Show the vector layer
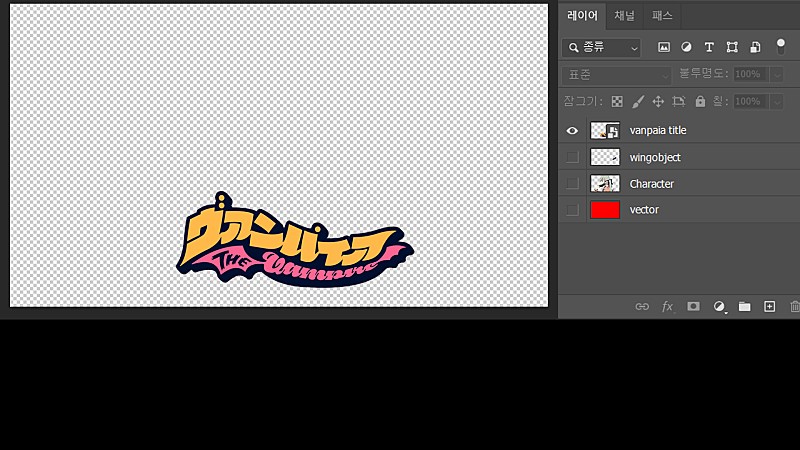The width and height of the screenshot is (800, 450). (x=572, y=210)
